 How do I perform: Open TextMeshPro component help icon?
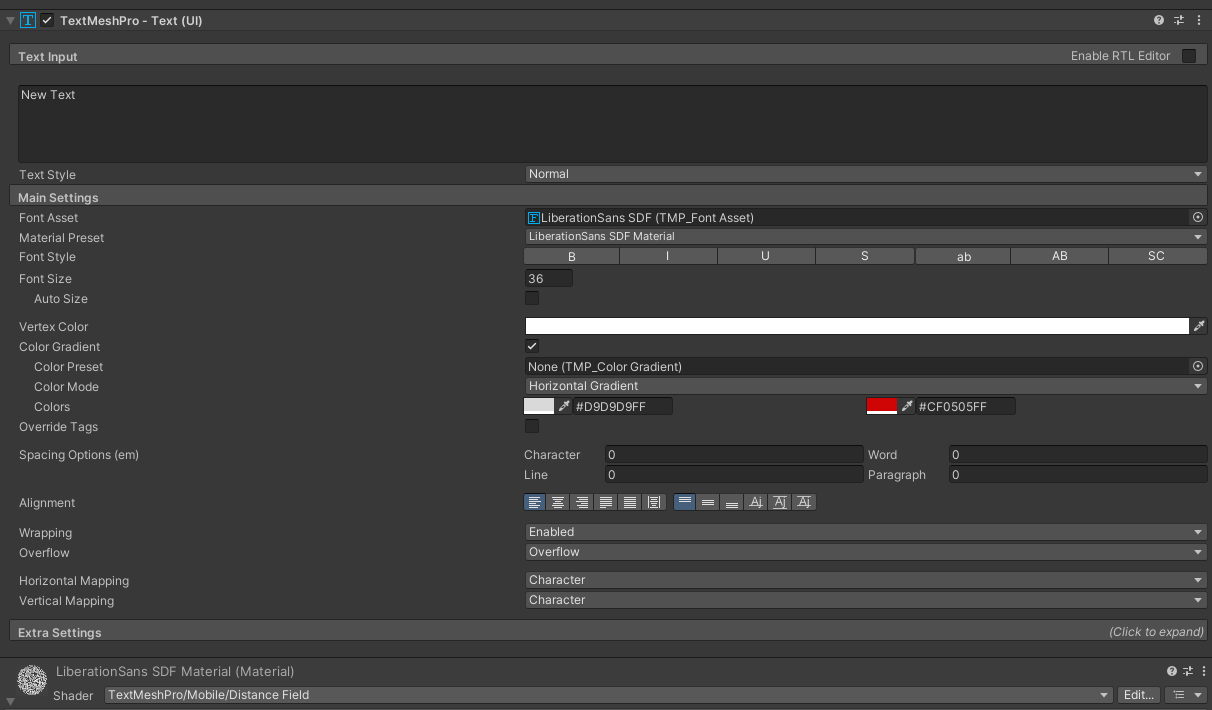click(1159, 20)
